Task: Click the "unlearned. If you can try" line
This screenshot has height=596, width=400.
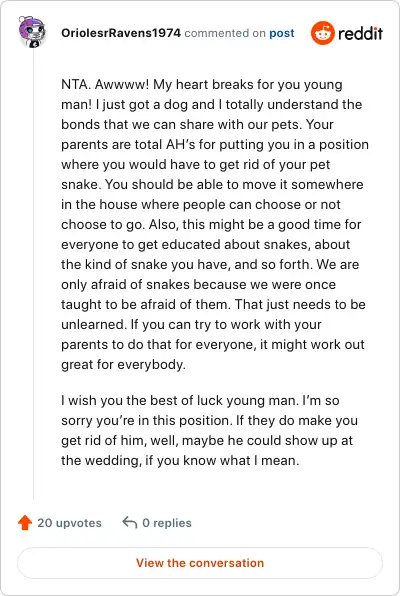Action: click(x=191, y=325)
